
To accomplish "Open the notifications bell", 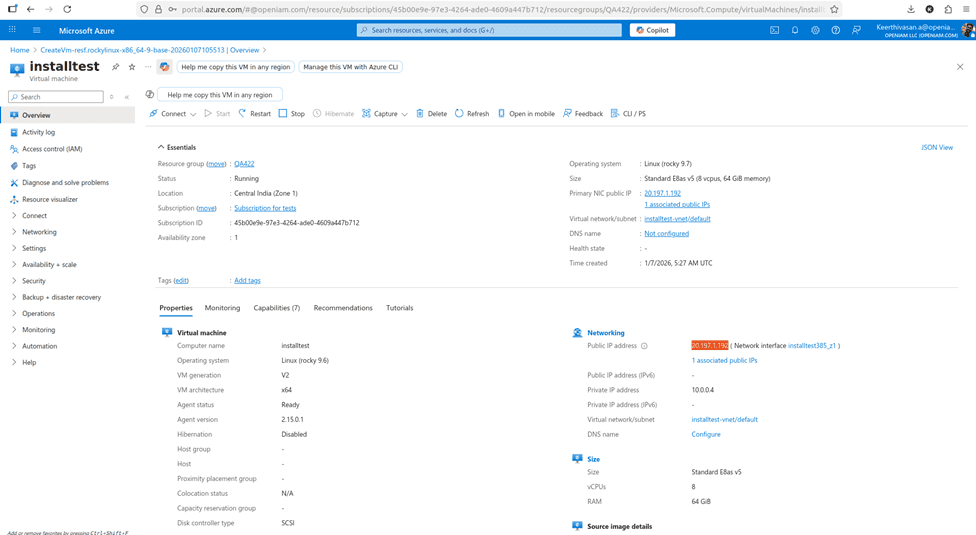I will [795, 30].
